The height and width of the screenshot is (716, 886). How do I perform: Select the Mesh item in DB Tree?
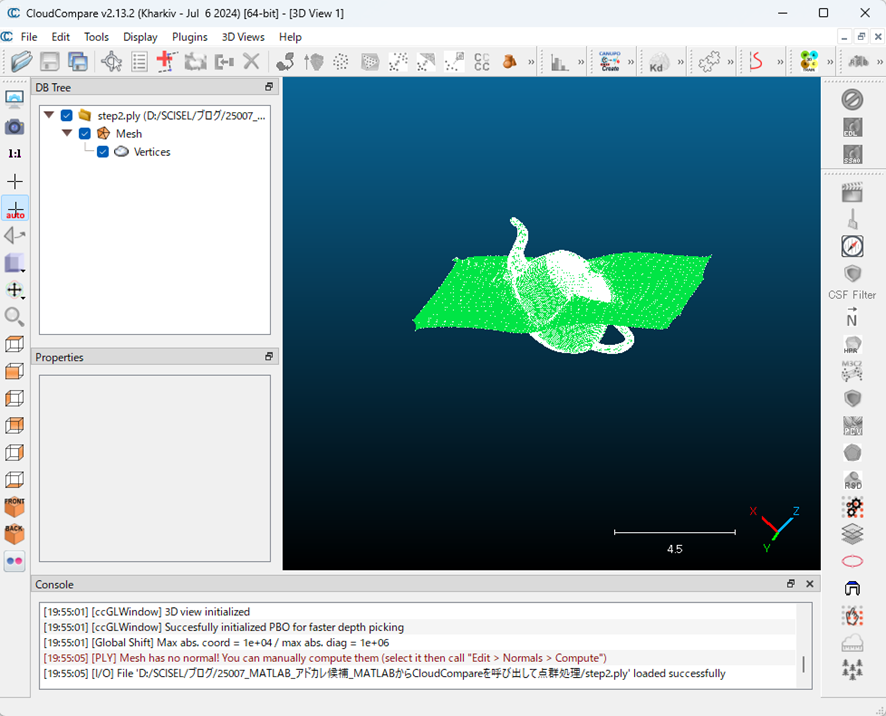pos(129,133)
